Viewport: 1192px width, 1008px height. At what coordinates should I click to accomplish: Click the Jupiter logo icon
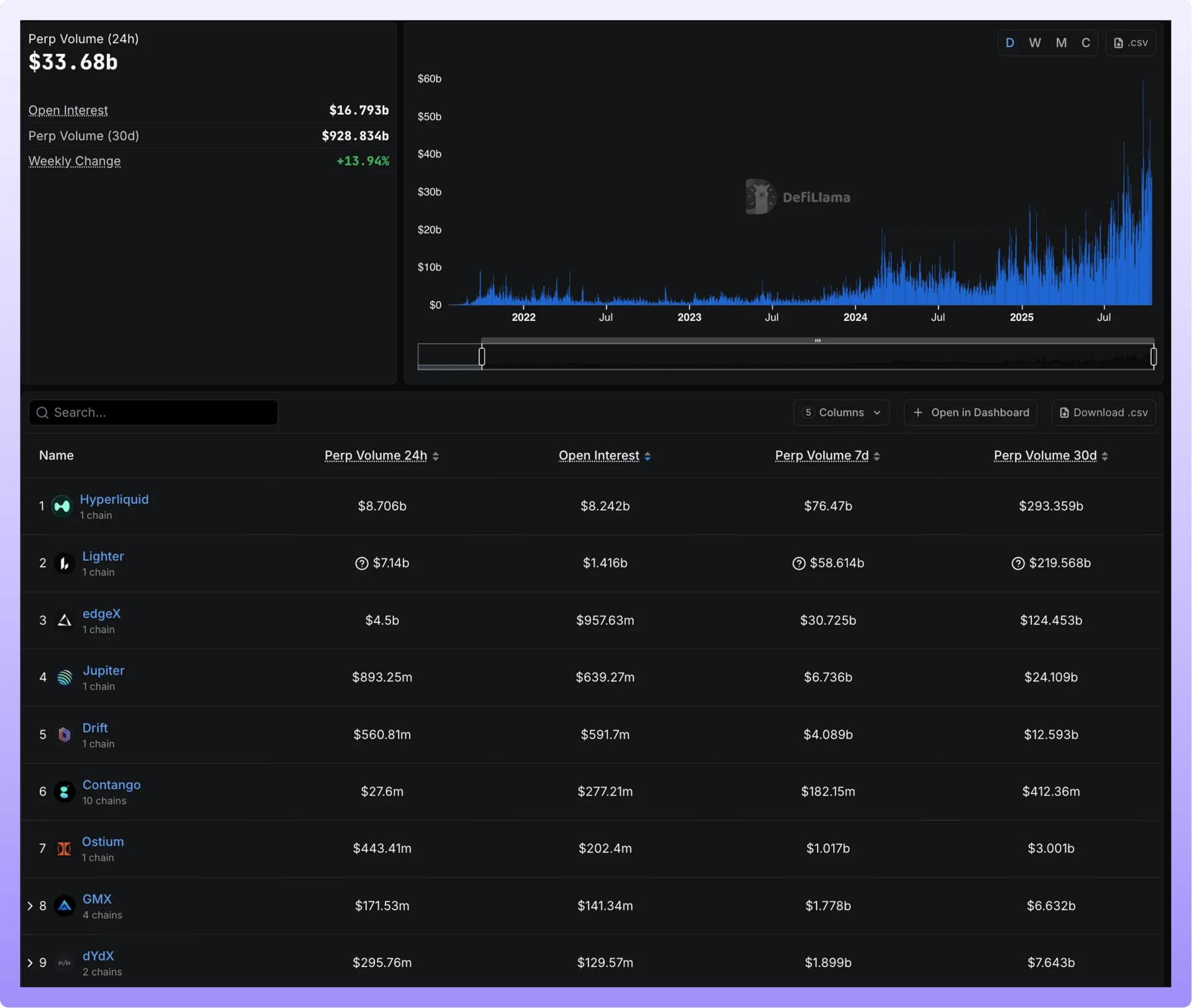pyautogui.click(x=64, y=678)
